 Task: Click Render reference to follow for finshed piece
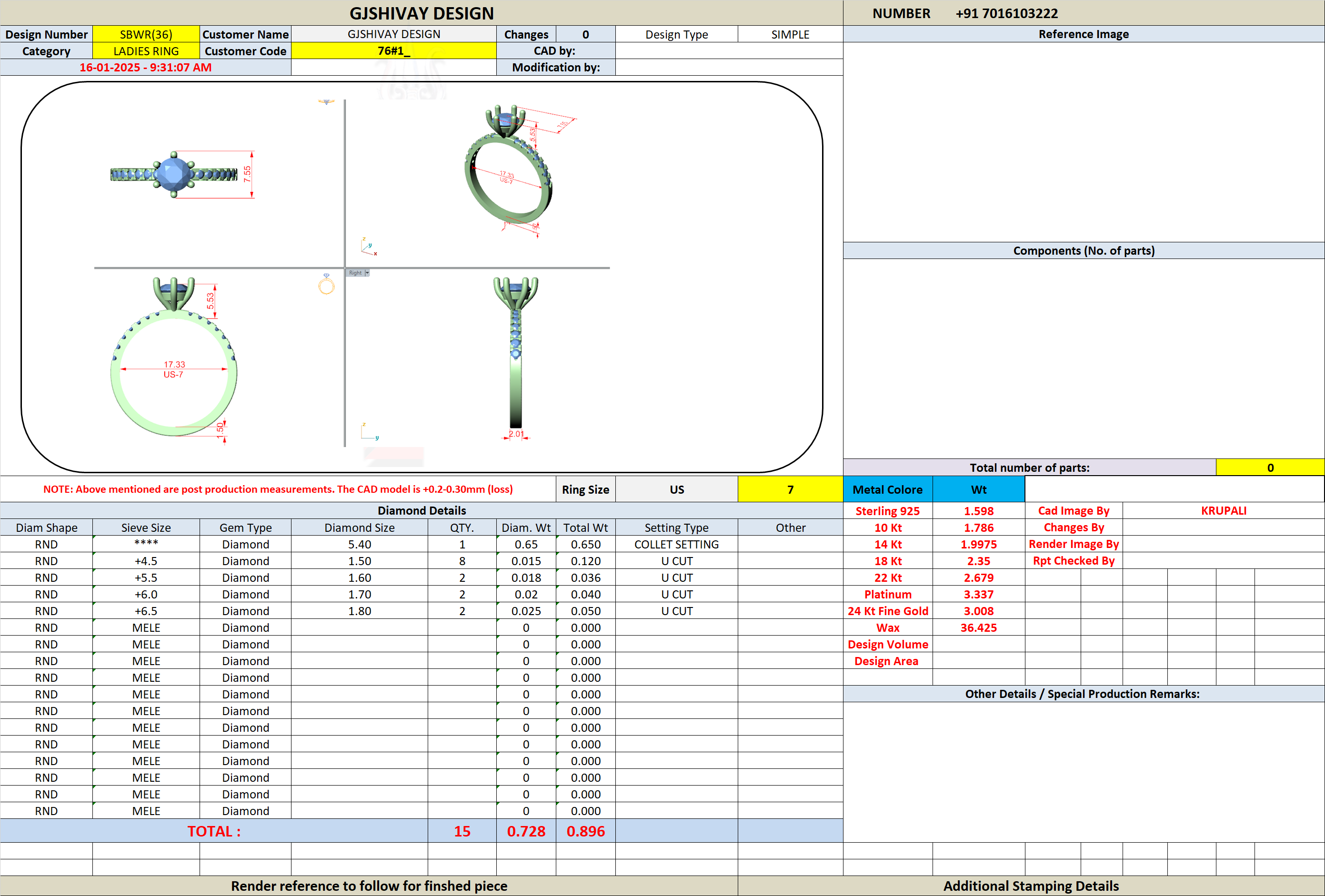point(369,886)
